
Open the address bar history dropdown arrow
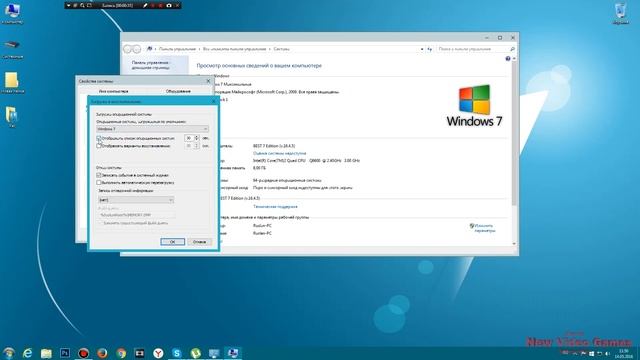422,49
